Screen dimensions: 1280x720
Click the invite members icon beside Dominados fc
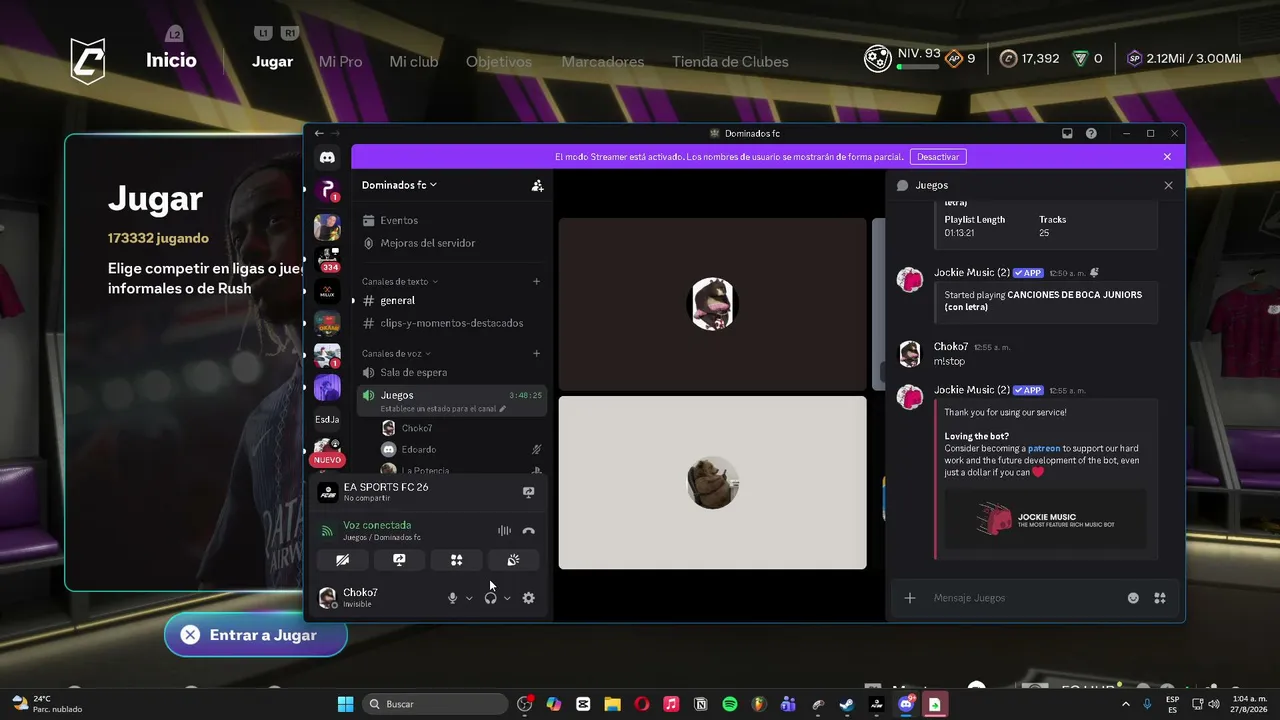pos(537,185)
